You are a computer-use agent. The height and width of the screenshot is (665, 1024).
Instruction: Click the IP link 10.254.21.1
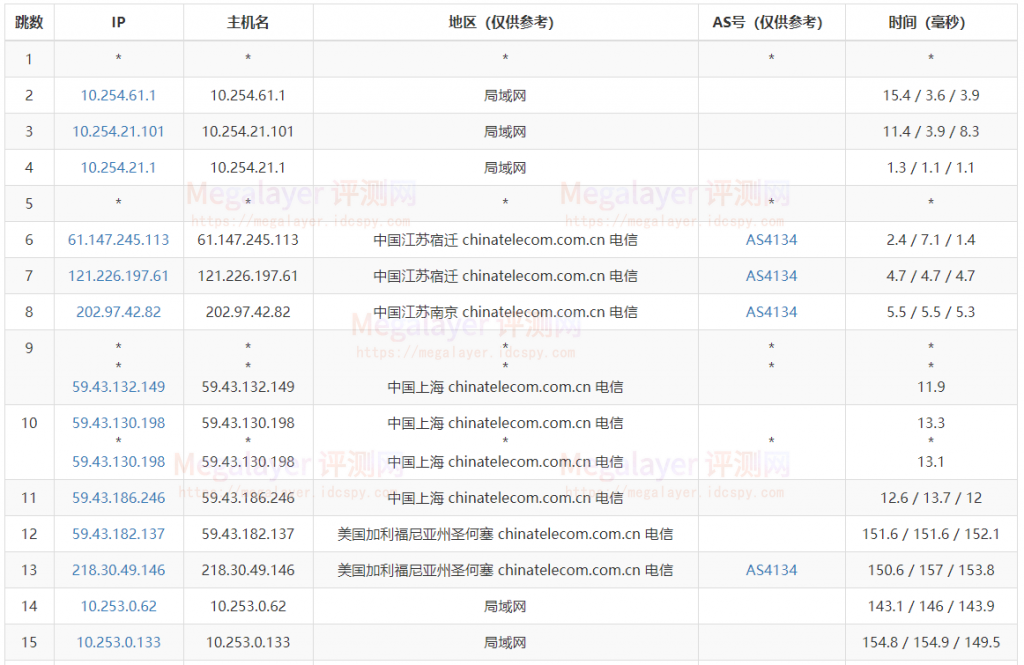pyautogui.click(x=118, y=167)
